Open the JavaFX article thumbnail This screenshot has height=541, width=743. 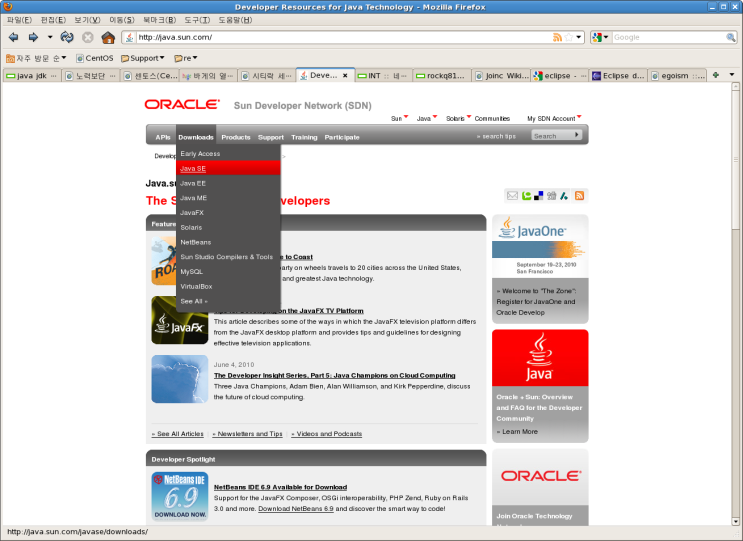[180, 320]
